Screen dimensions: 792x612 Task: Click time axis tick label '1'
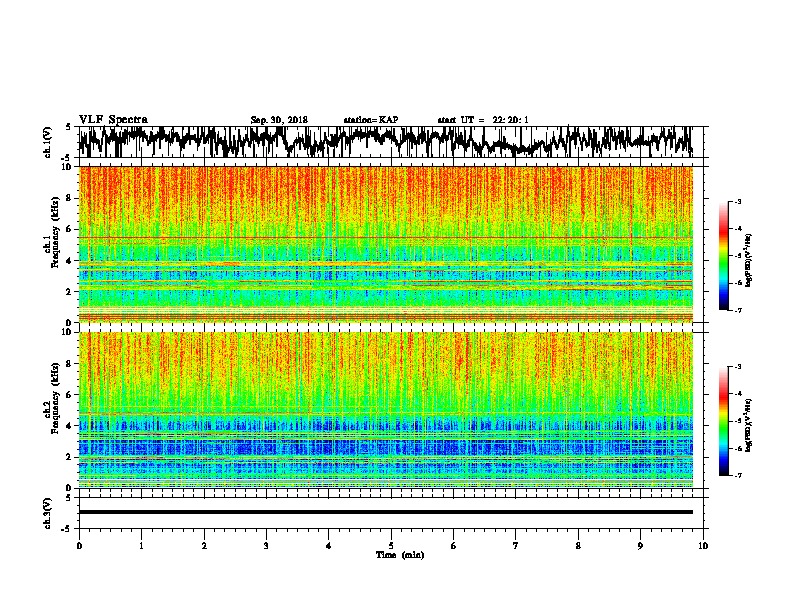pyautogui.click(x=141, y=546)
